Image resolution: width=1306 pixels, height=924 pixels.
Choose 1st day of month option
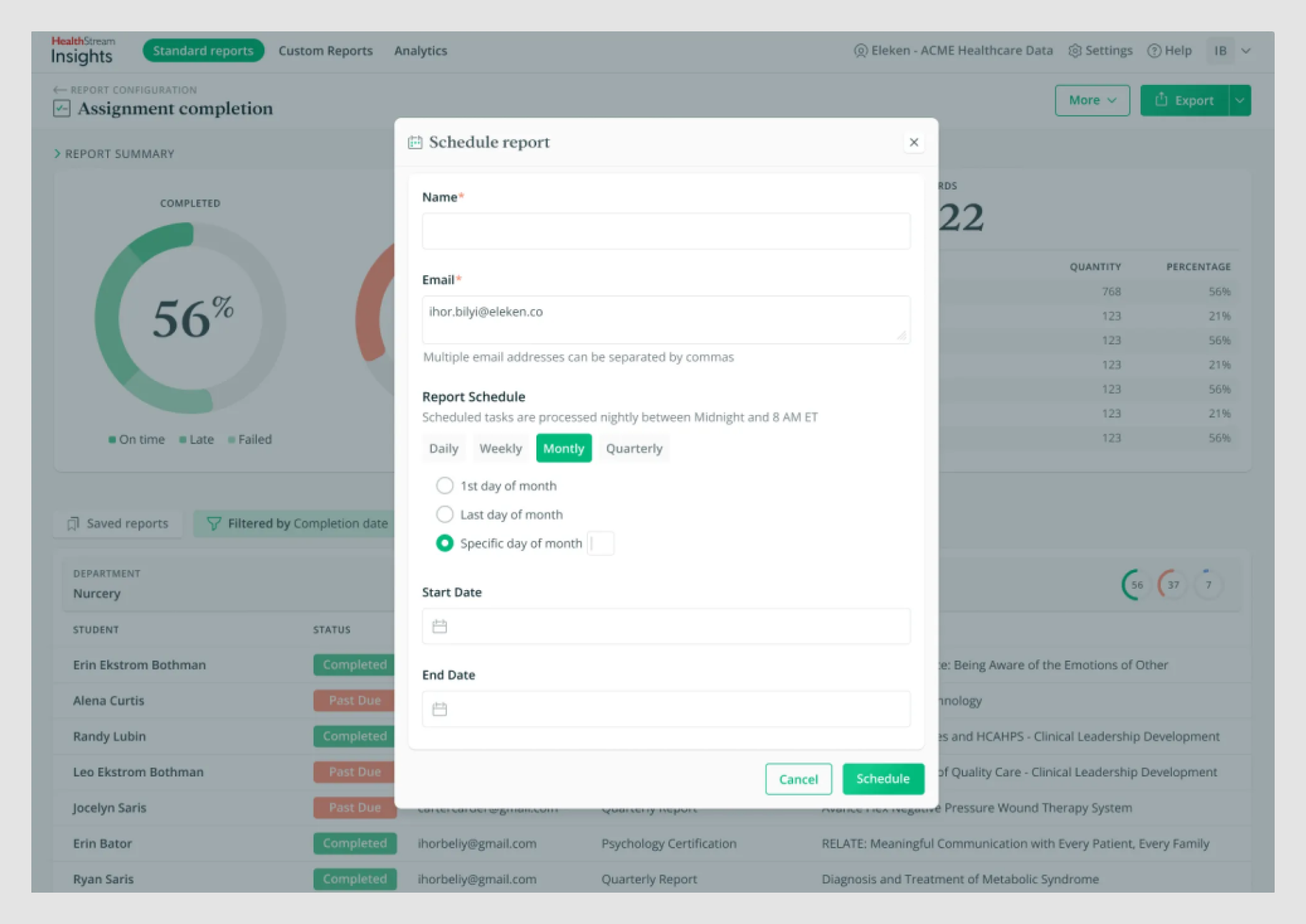pos(444,486)
